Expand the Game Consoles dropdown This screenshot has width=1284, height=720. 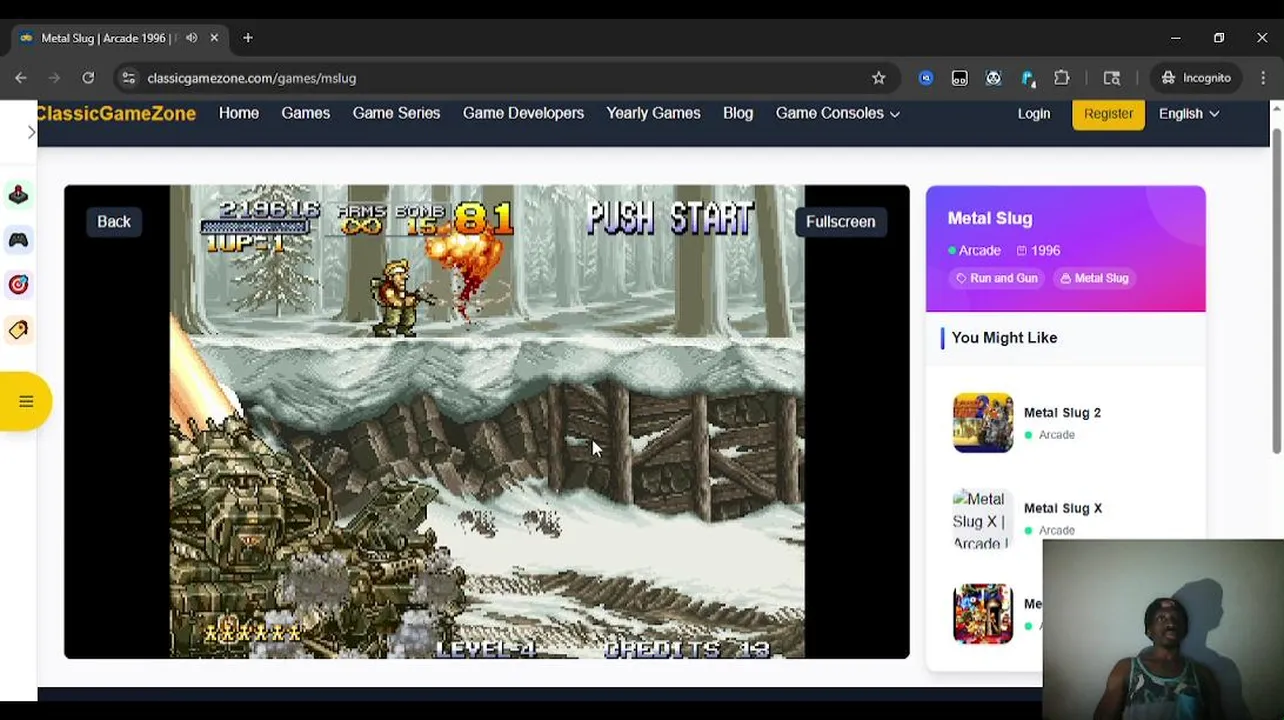pyautogui.click(x=838, y=113)
